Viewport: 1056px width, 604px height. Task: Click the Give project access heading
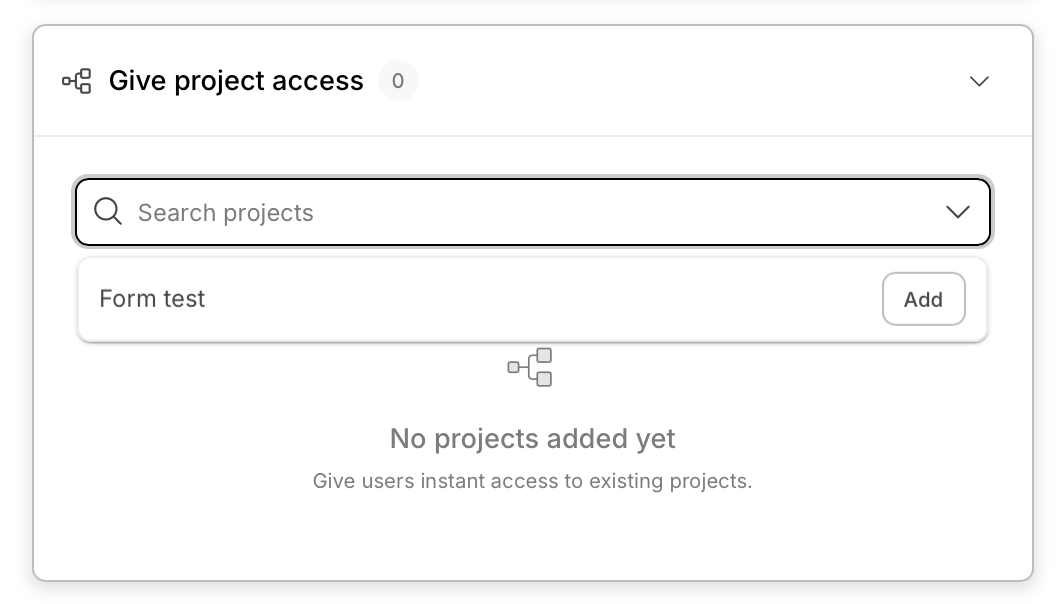(x=236, y=81)
